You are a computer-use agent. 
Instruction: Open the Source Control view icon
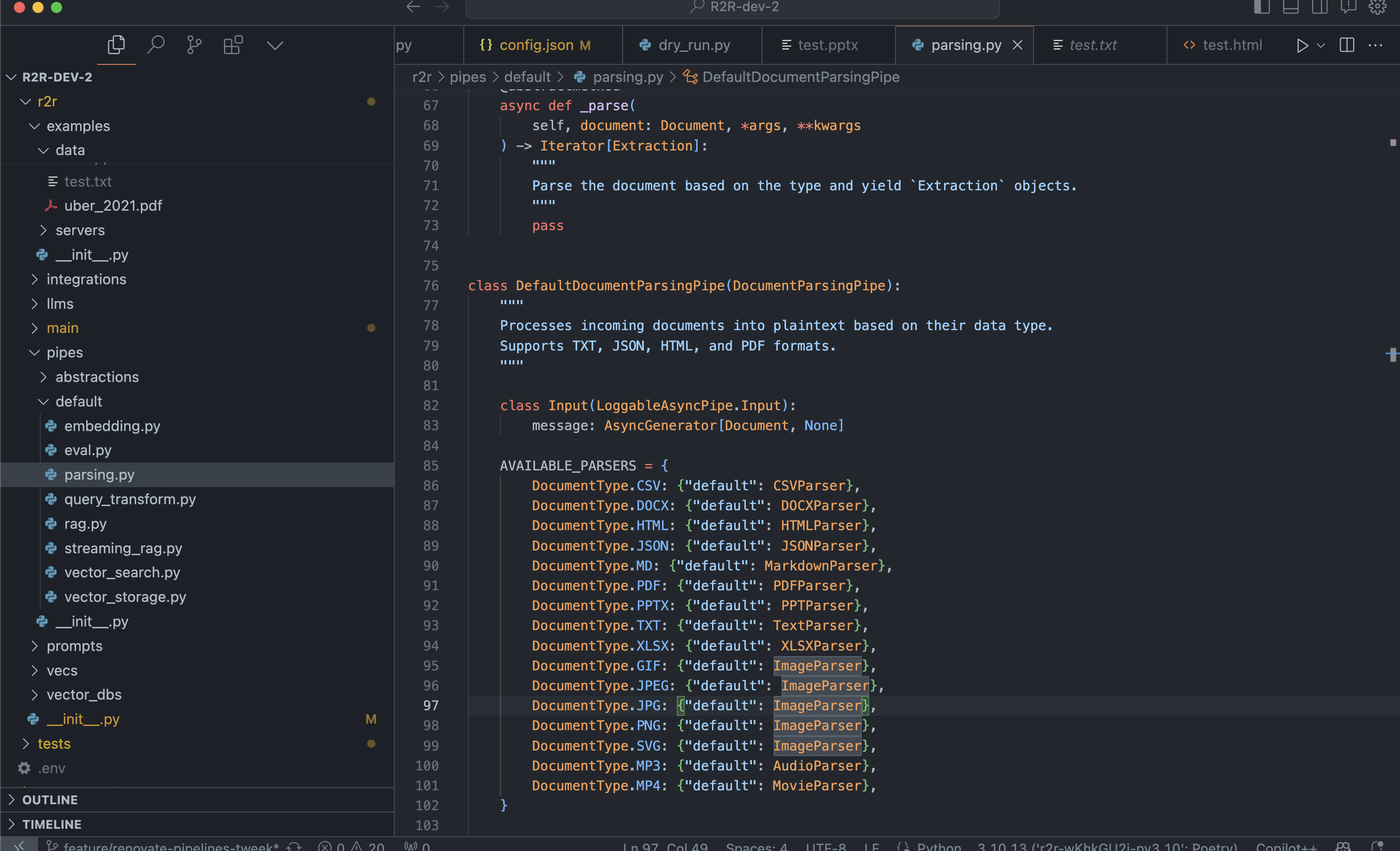tap(194, 45)
